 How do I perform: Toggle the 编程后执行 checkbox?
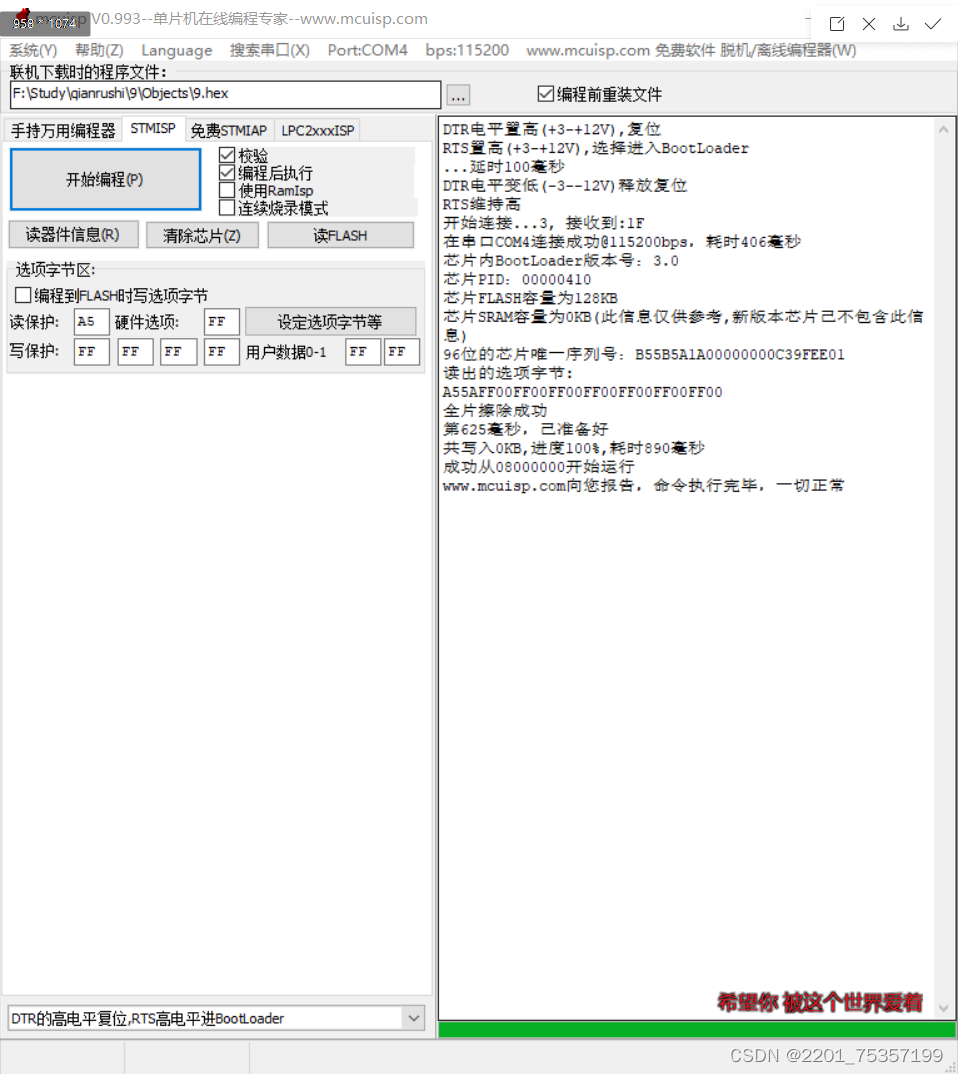227,173
